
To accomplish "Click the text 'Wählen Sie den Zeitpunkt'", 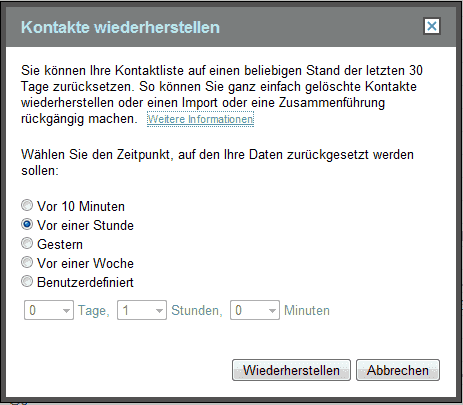I will (x=97, y=155).
